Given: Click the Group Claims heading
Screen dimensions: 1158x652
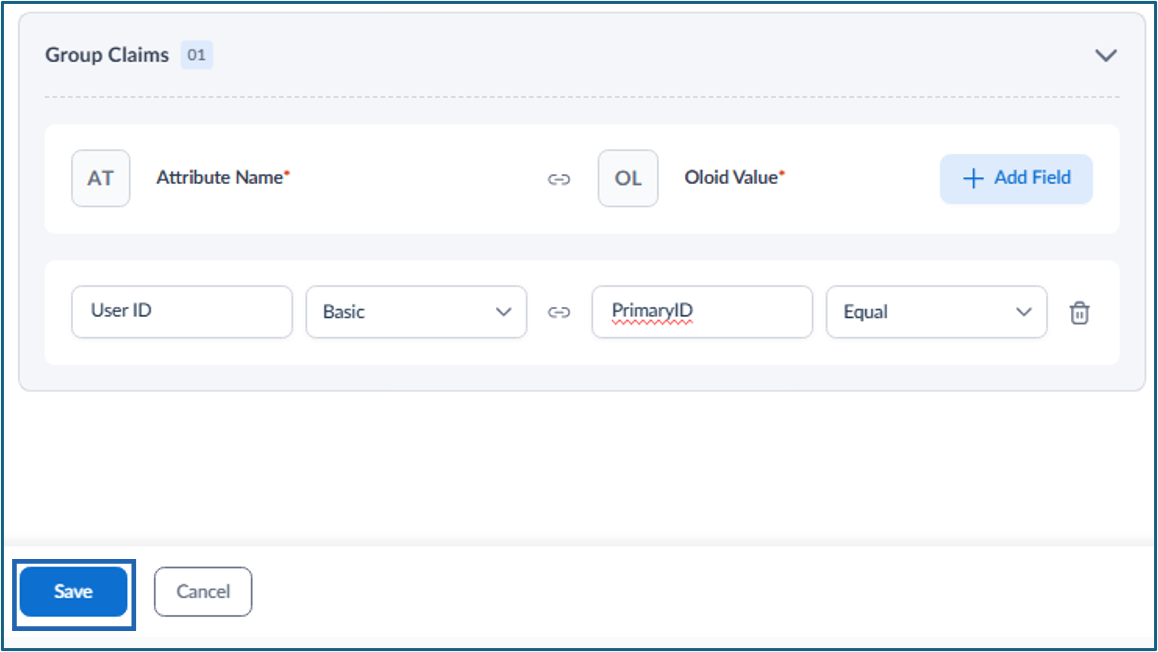Looking at the screenshot, I should (107, 55).
